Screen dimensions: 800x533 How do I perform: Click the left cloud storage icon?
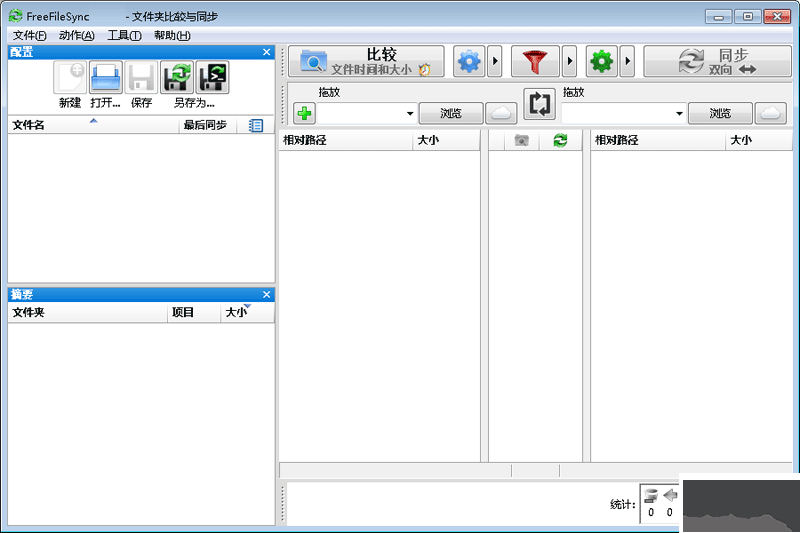coord(501,114)
